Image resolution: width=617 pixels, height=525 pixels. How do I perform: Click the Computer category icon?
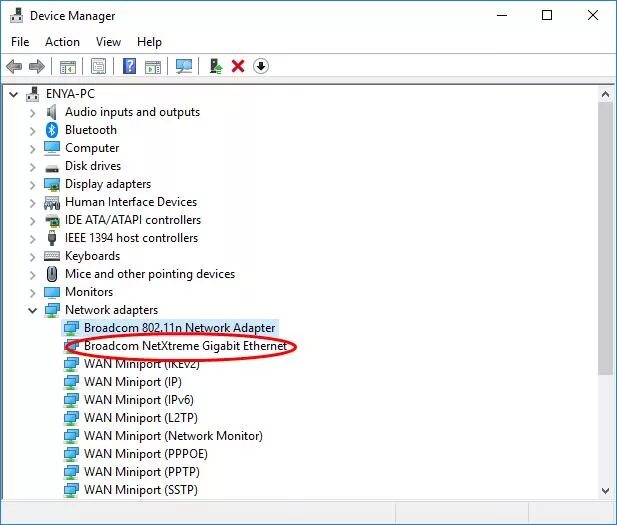[x=52, y=148]
